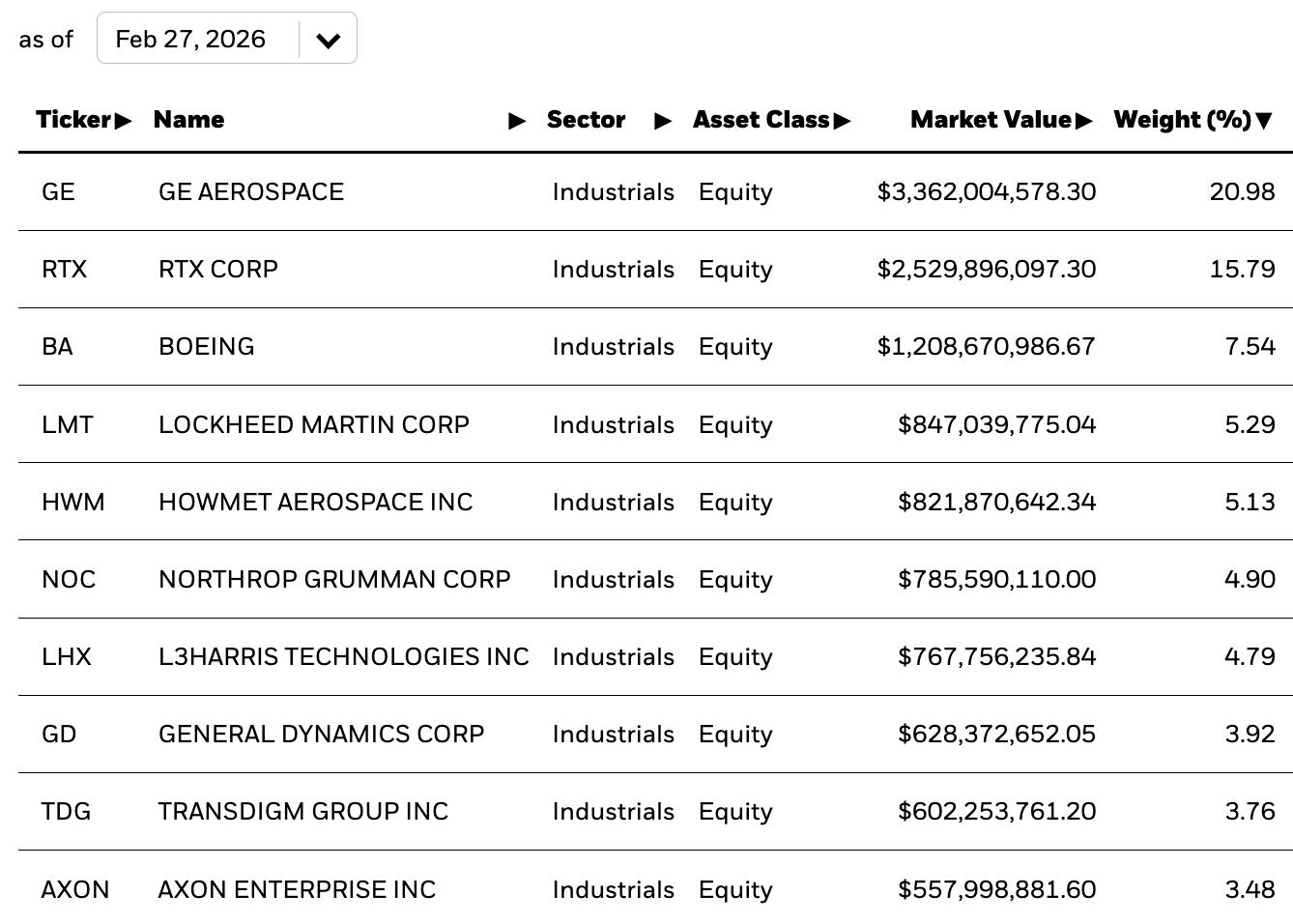This screenshot has height=924, width=1293.
Task: Select L3HARRIS TECHNOLOGIES INC row
Action: point(655,656)
